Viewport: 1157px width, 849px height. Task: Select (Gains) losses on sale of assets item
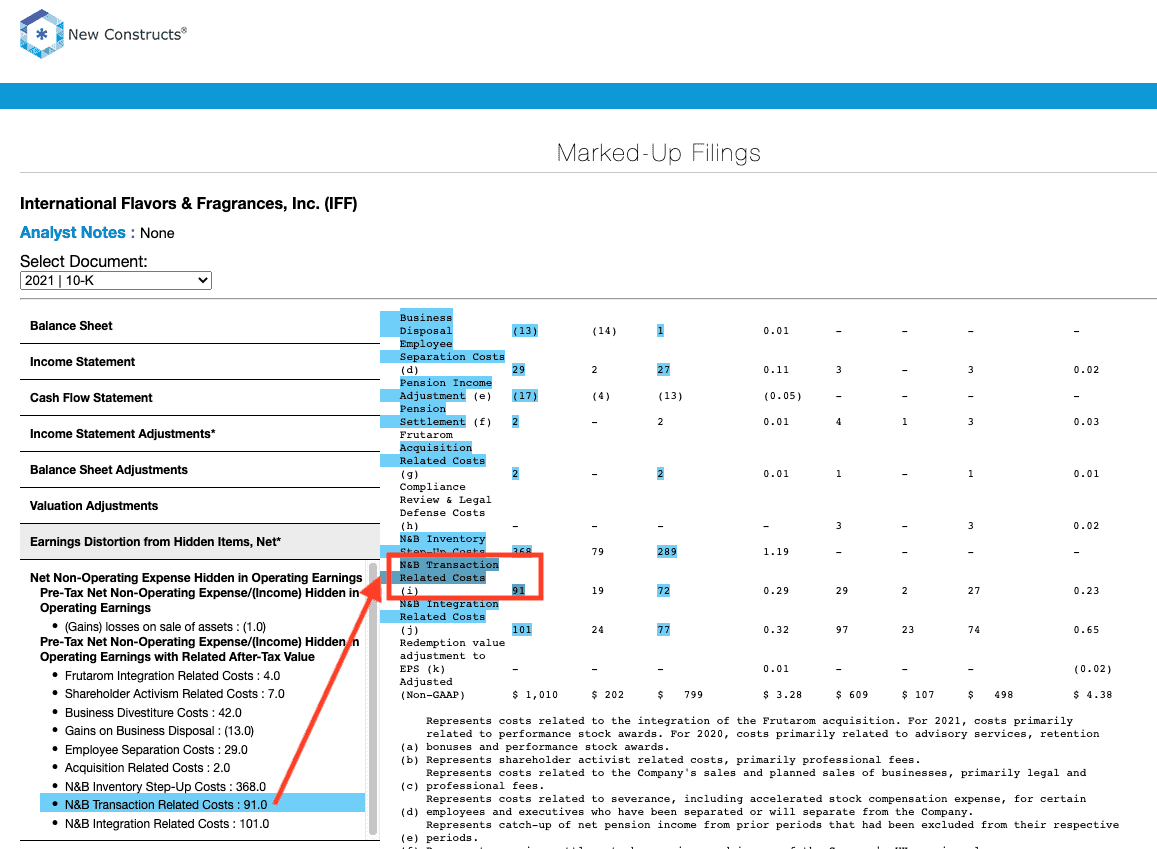[165, 627]
